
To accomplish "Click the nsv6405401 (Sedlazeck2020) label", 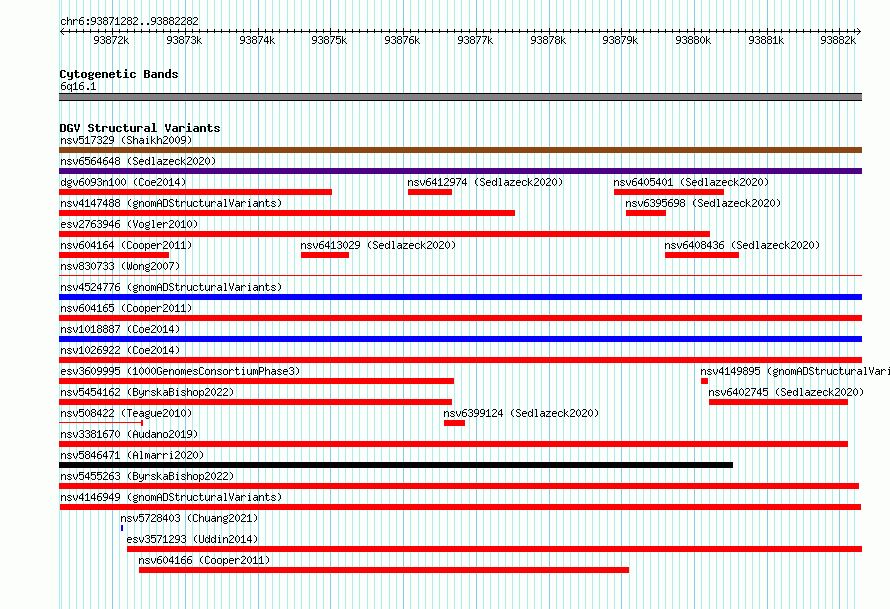I will click(x=691, y=182).
